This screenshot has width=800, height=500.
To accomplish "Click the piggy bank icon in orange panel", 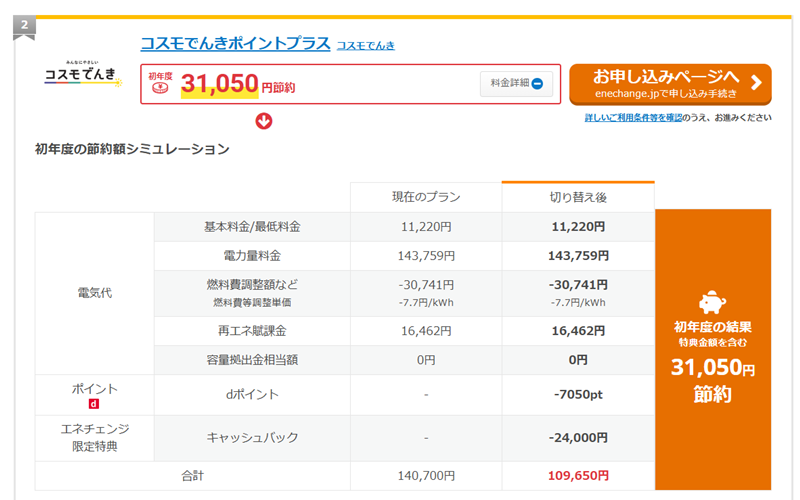I will (712, 303).
